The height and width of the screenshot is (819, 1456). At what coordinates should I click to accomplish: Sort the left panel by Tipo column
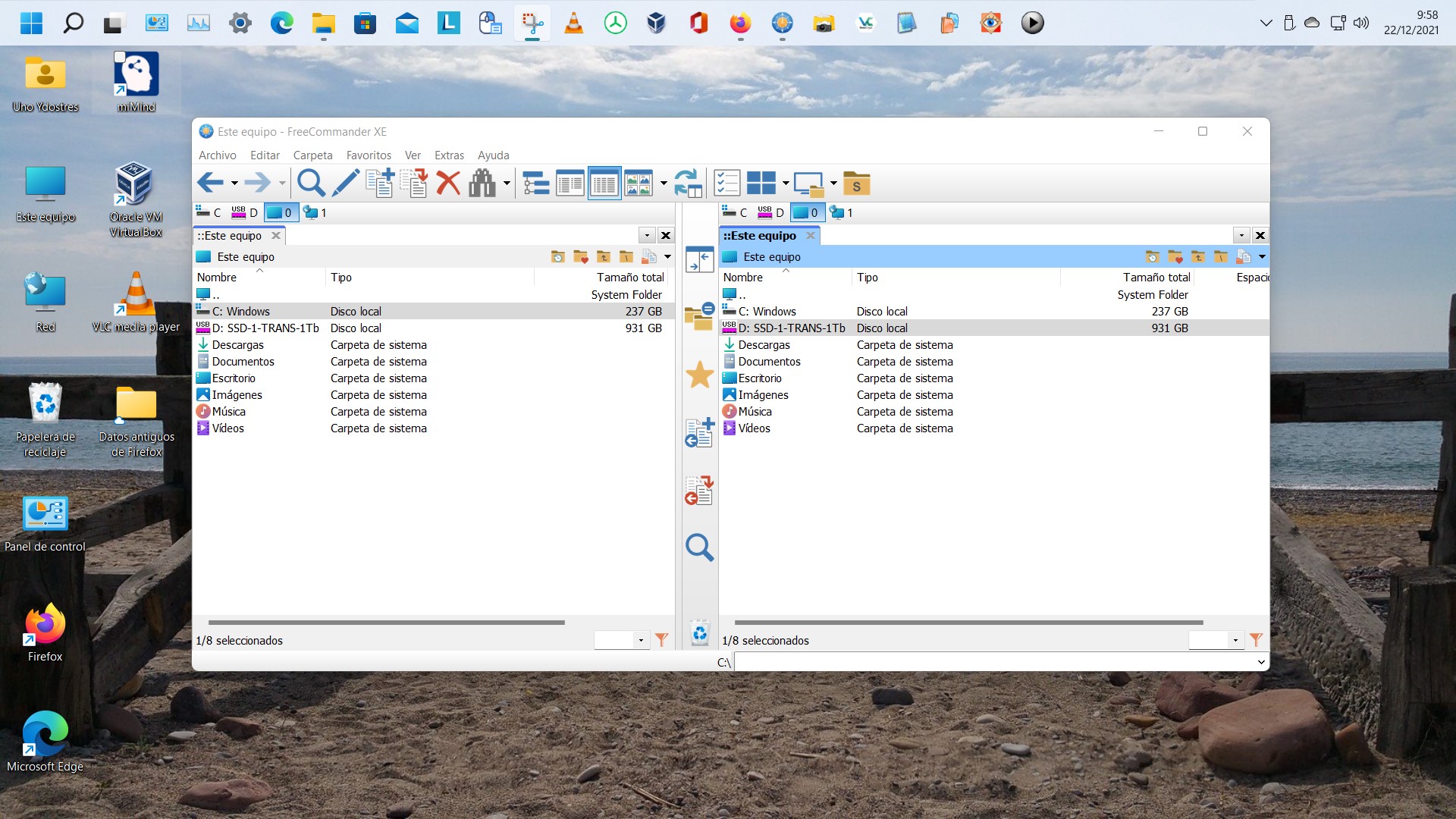click(341, 277)
